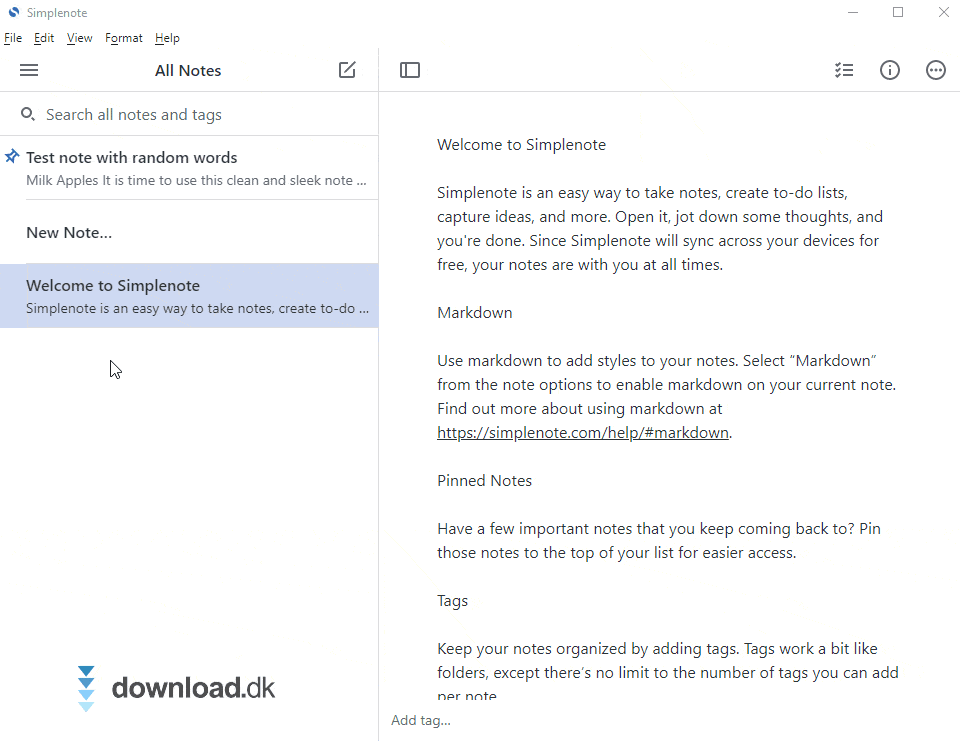Click the search magnifier icon
Image resolution: width=960 pixels, height=741 pixels.
tap(28, 114)
